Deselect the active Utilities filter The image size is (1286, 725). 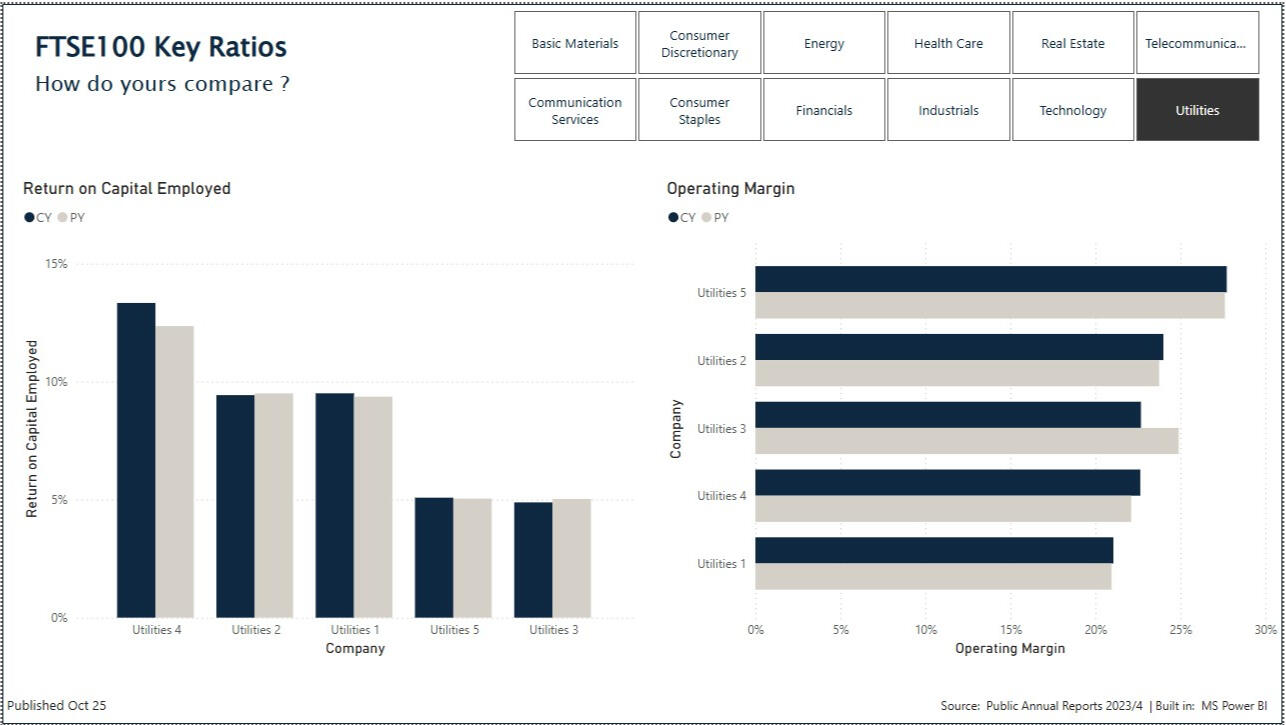click(x=1197, y=110)
